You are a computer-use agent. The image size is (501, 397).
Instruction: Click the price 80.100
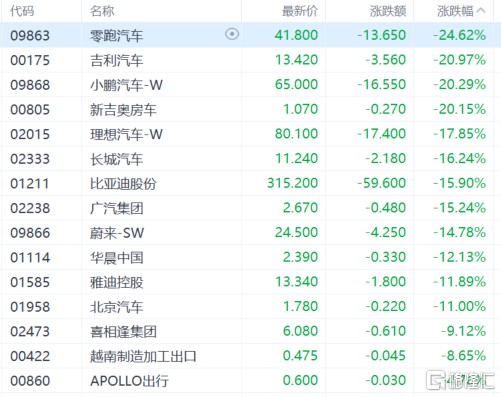point(296,134)
